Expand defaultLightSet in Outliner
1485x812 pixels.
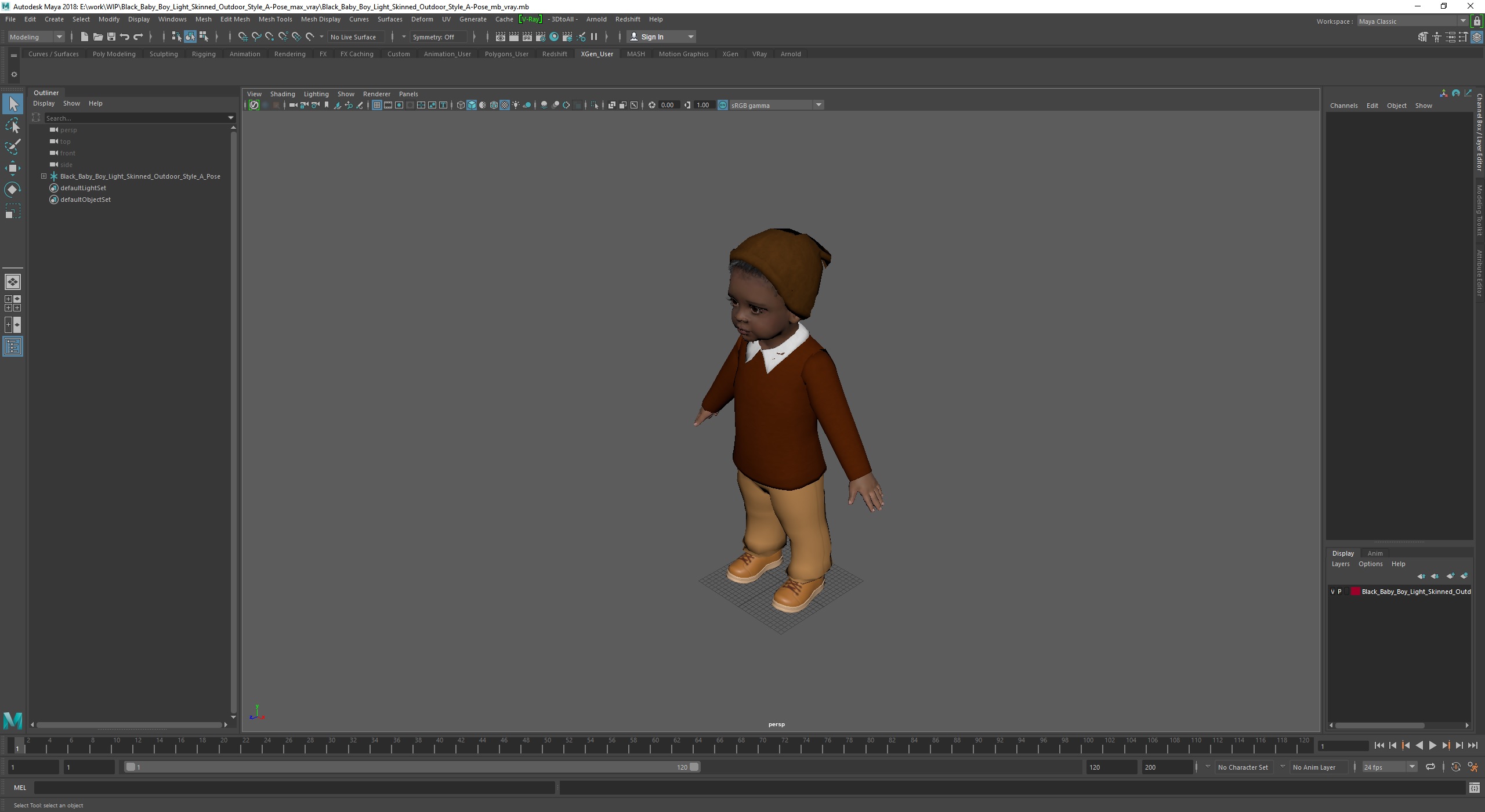(43, 188)
